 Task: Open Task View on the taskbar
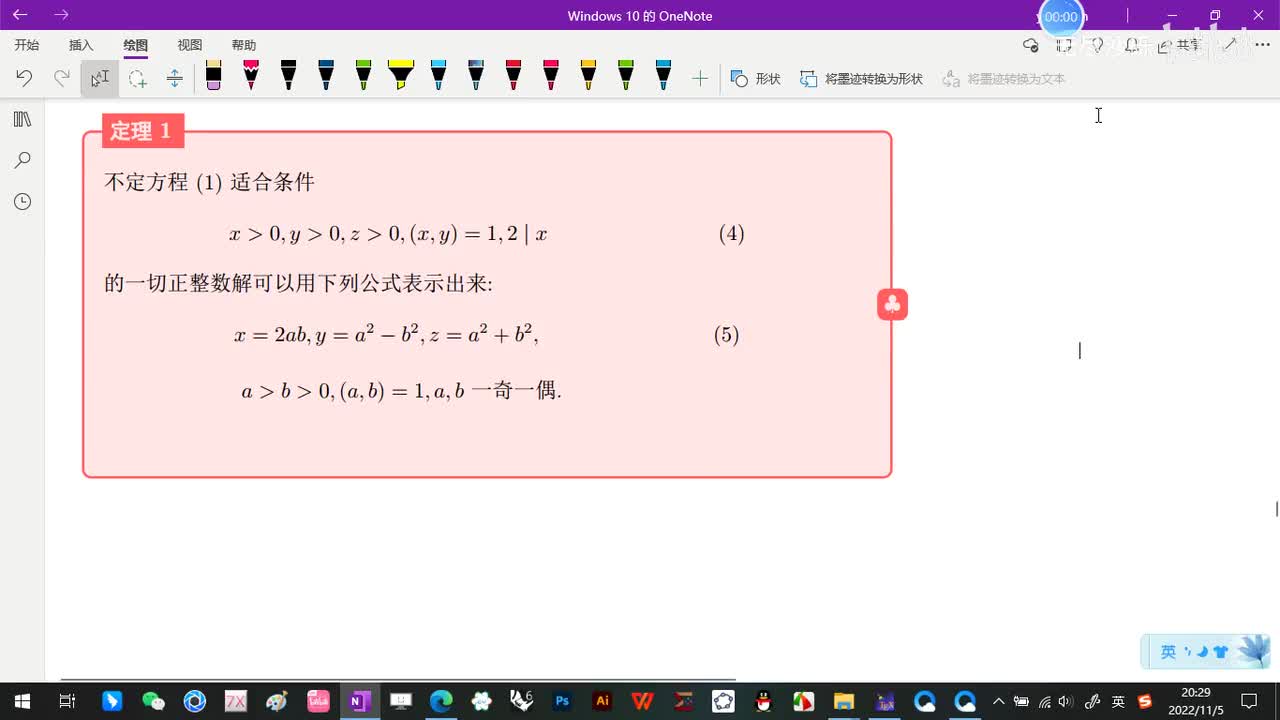67,701
